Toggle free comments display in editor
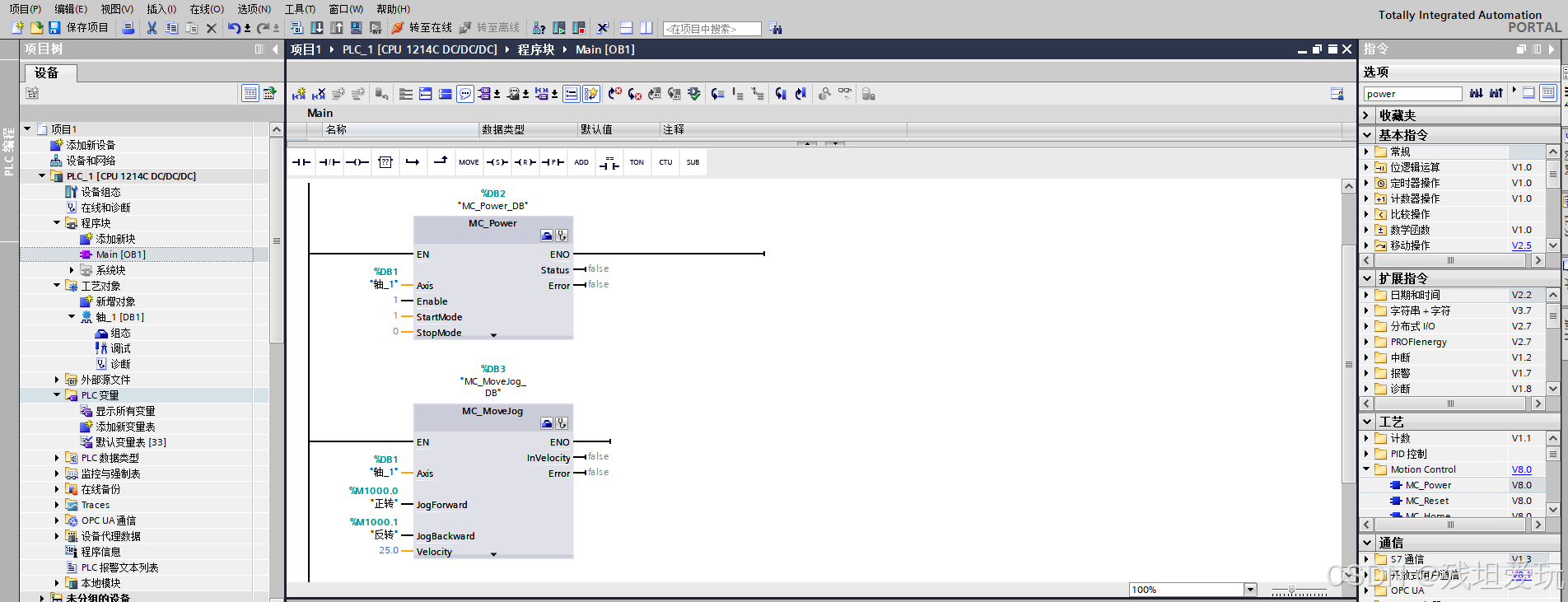Image resolution: width=1568 pixels, height=602 pixels. [x=465, y=95]
